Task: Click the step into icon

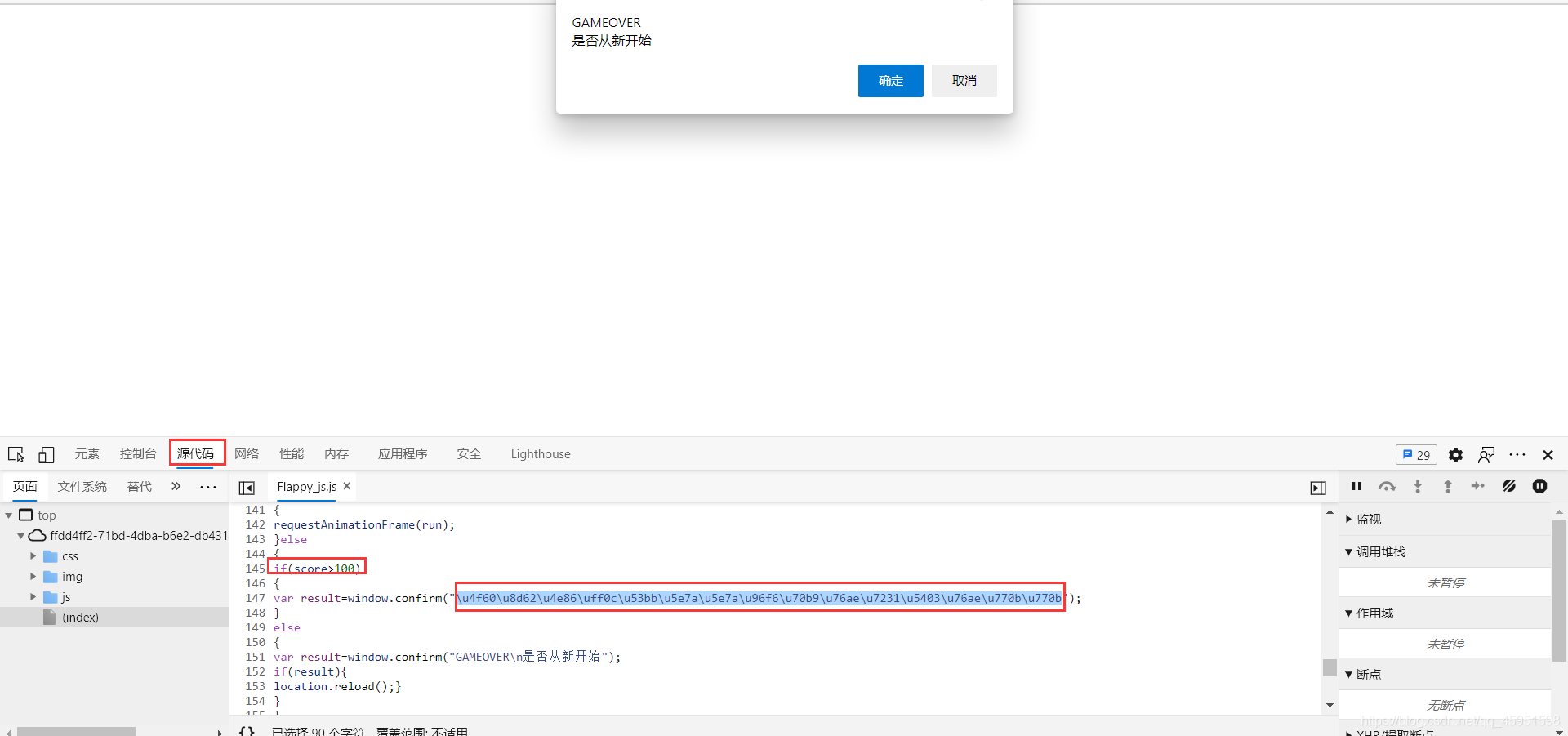Action: [1418, 486]
